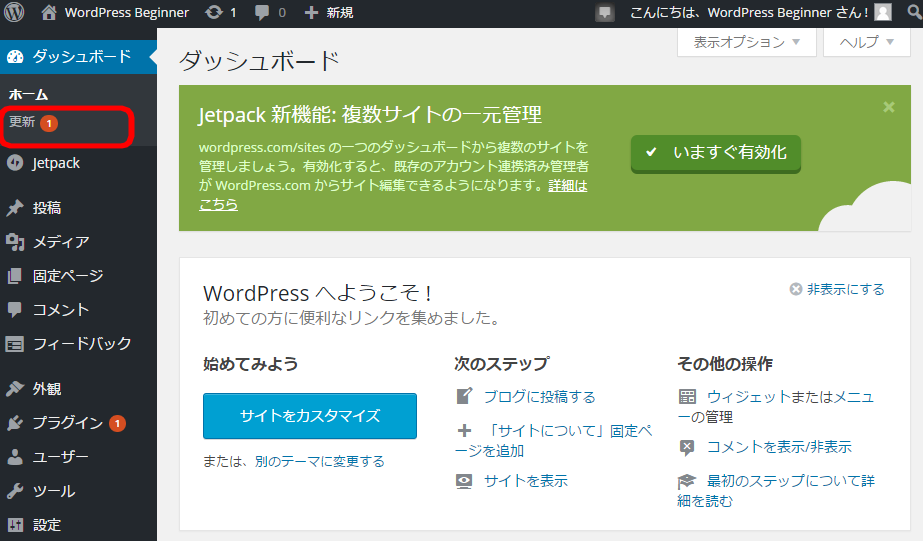The height and width of the screenshot is (541, 923).
Task: Click the count 0 beside the comments icon
Action: pos(282,12)
